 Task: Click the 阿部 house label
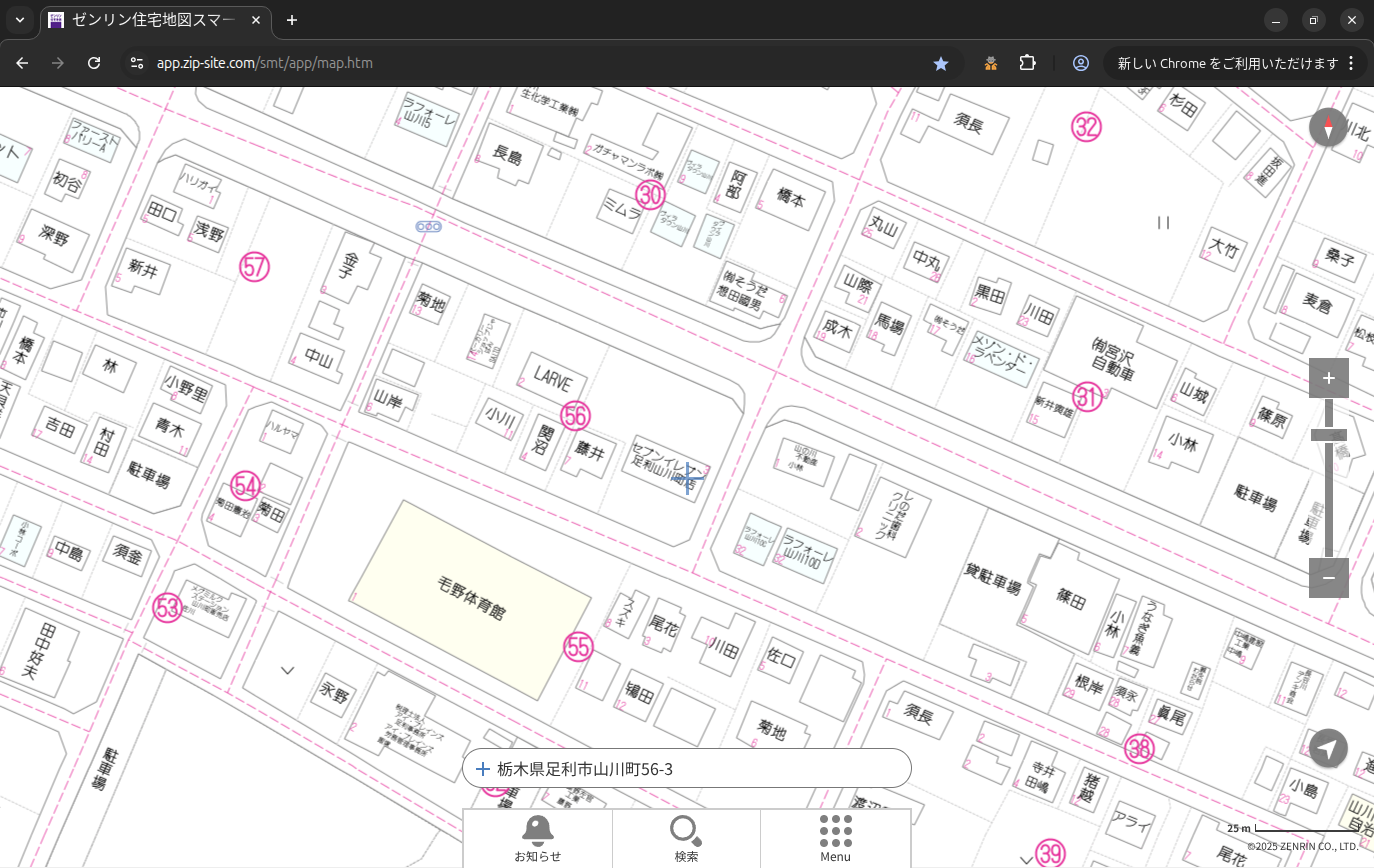point(739,186)
